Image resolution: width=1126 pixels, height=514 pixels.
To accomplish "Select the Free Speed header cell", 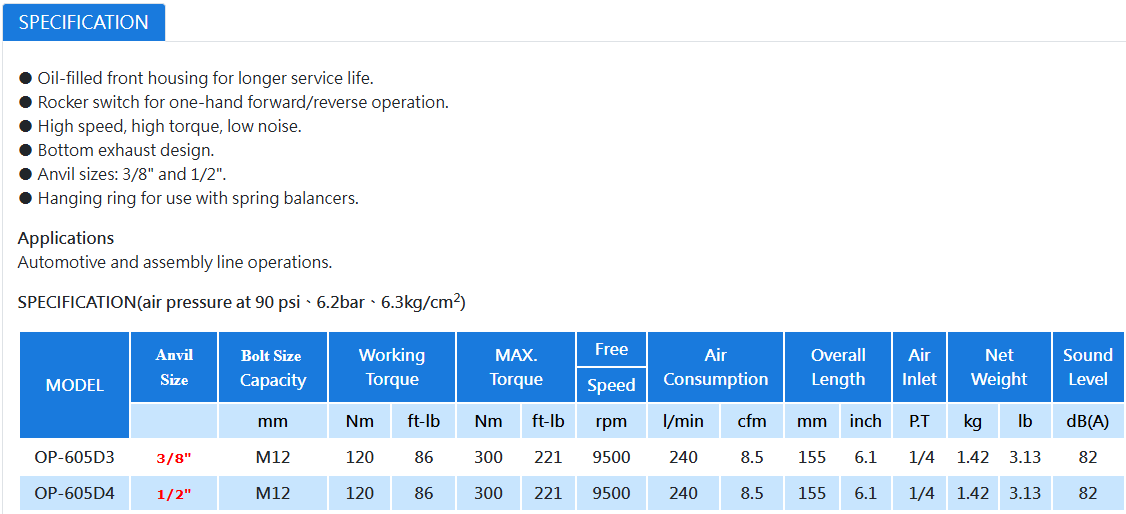I will 611,367.
